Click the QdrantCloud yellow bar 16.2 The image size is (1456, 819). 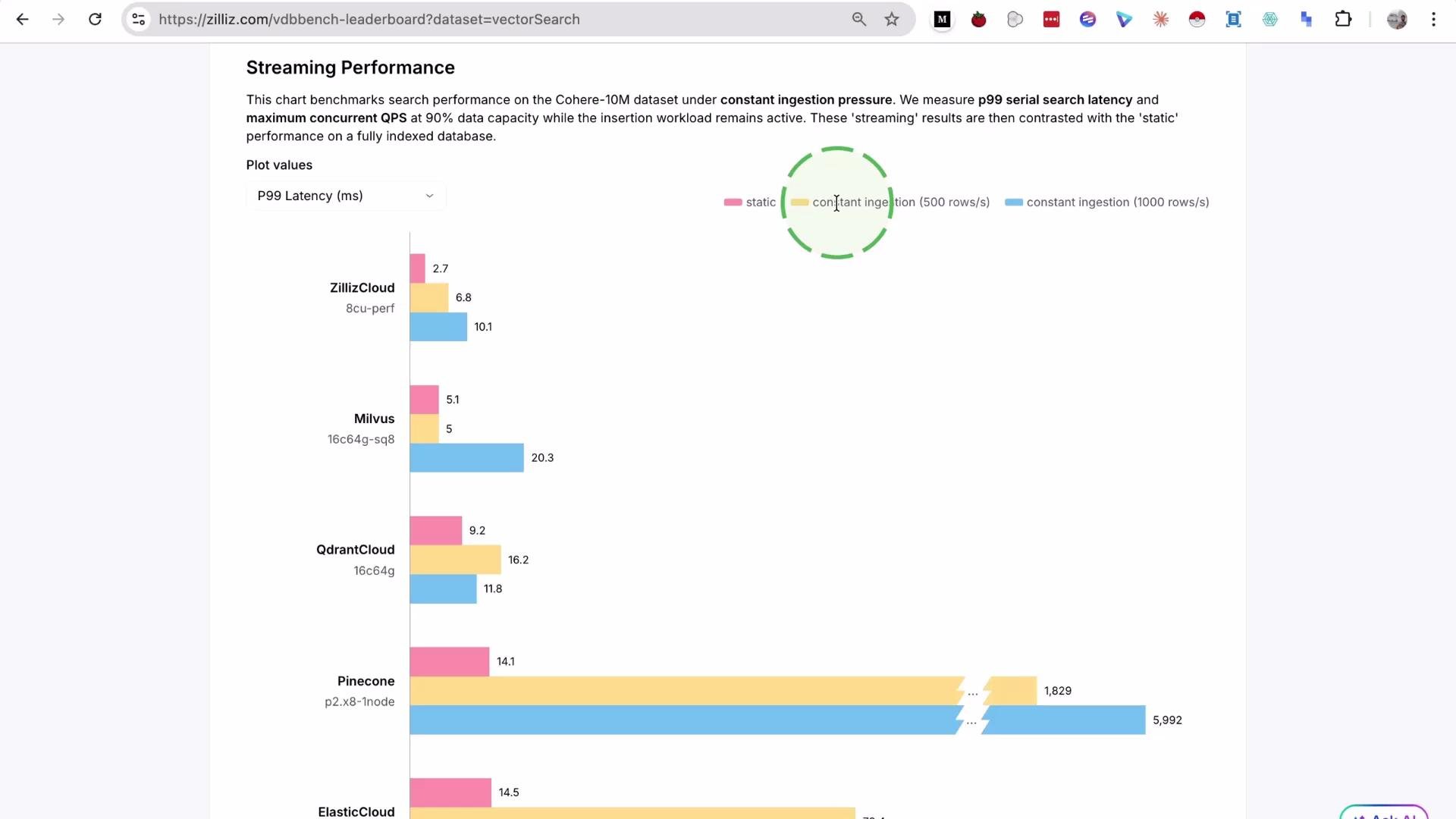(456, 560)
